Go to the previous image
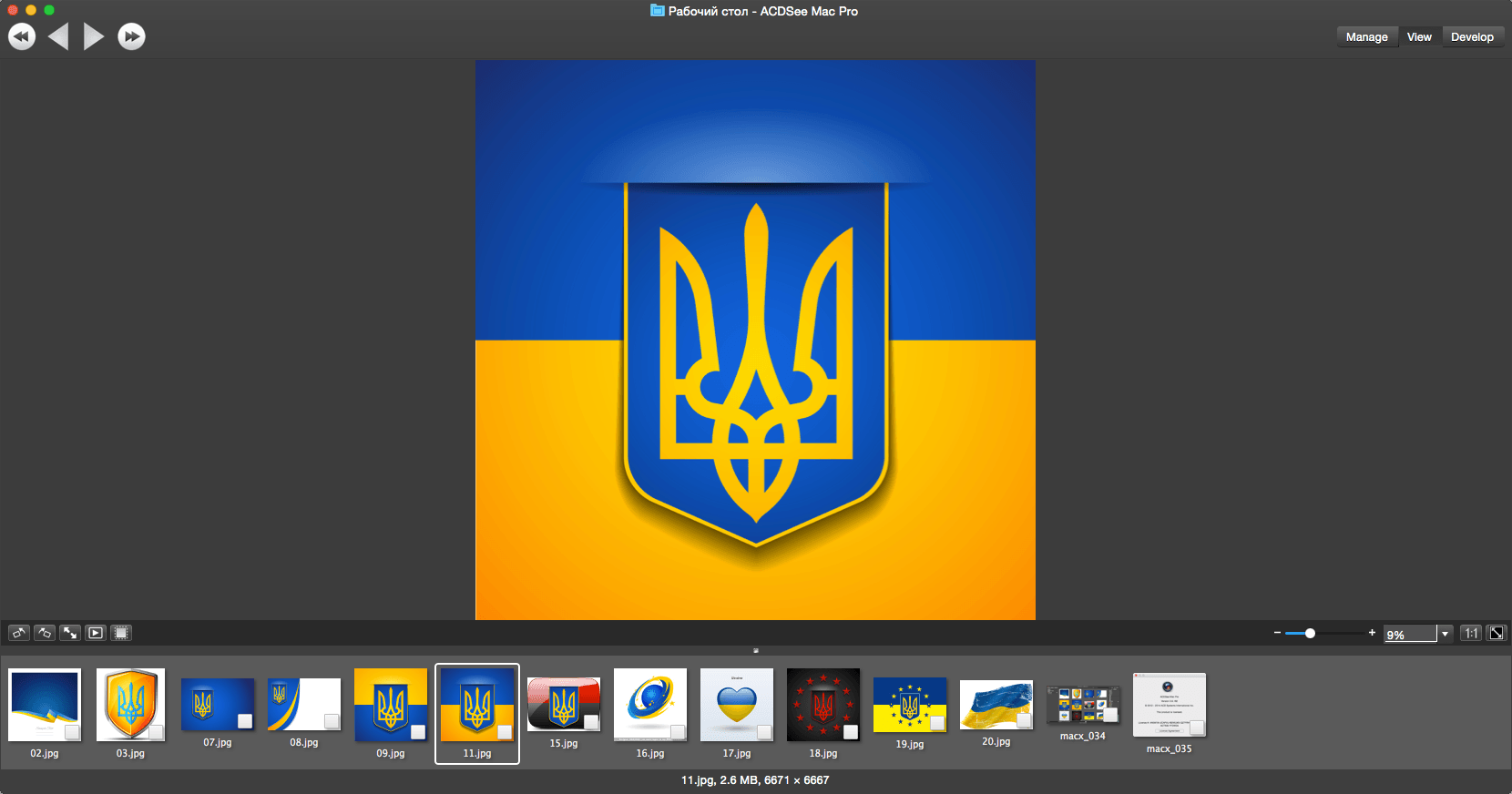Screen dimensions: 1512x794 [58, 36]
